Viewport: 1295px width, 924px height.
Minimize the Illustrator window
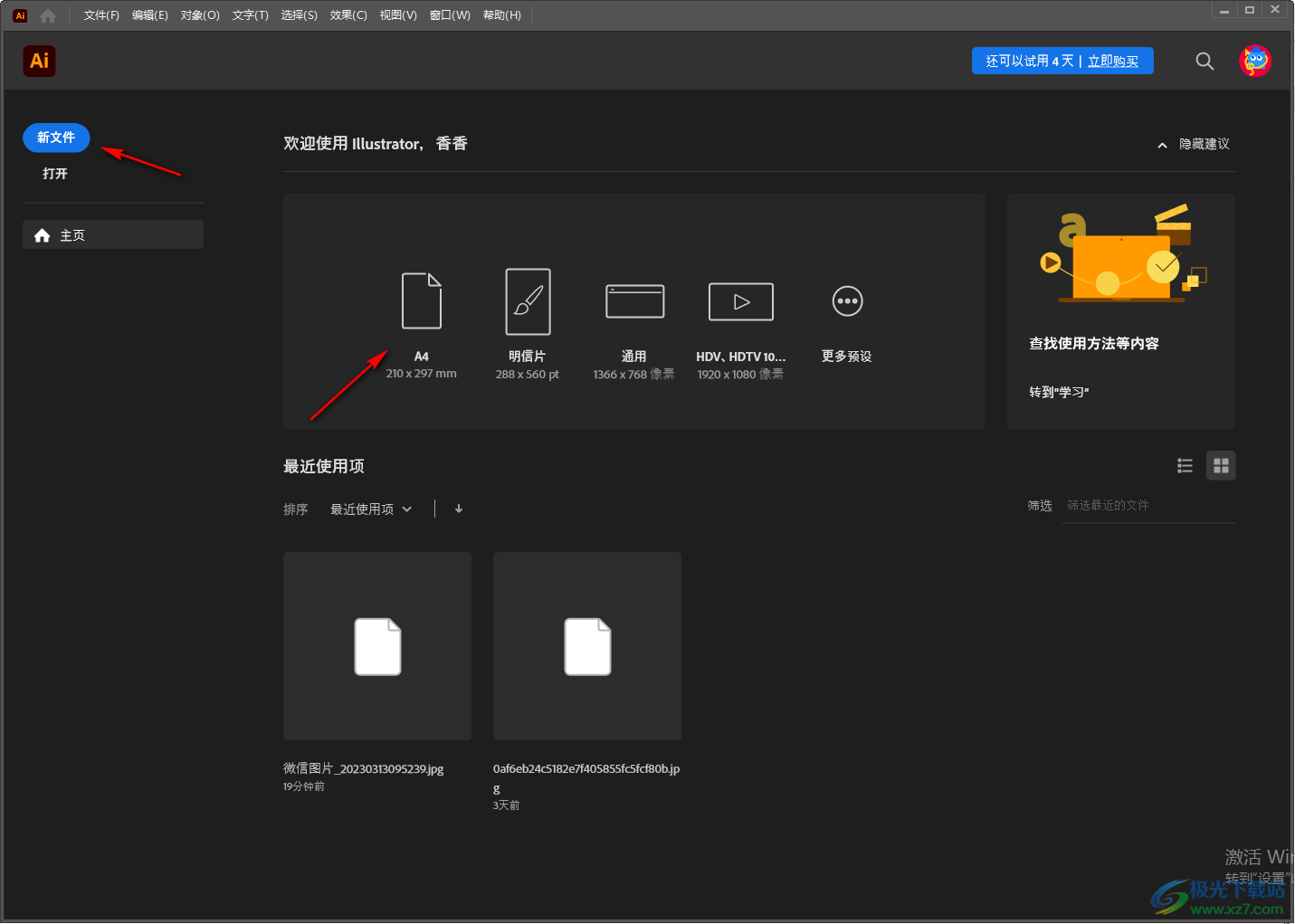click(x=1224, y=10)
